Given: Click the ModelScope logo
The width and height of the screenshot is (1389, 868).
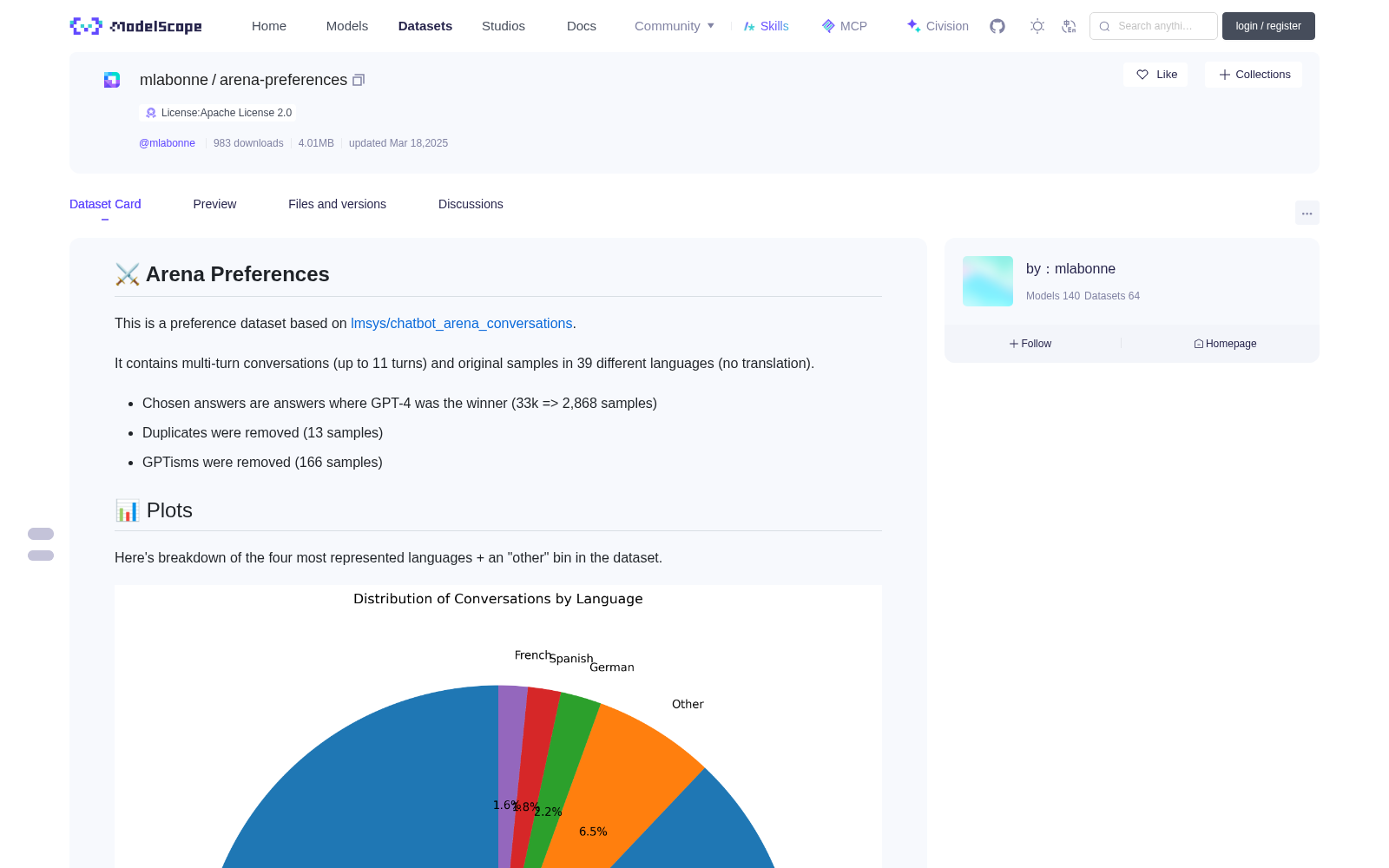Looking at the screenshot, I should [136, 26].
